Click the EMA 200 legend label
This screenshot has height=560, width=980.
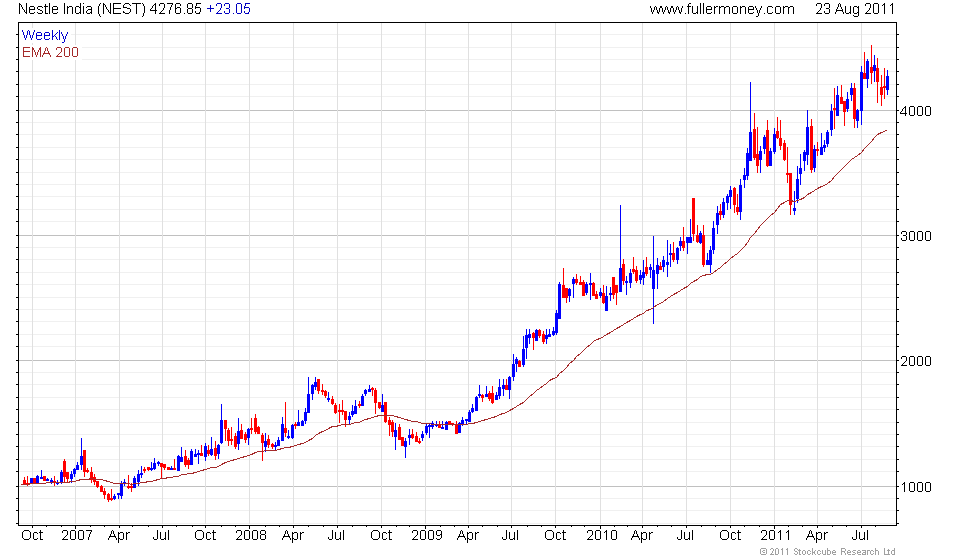(x=50, y=52)
